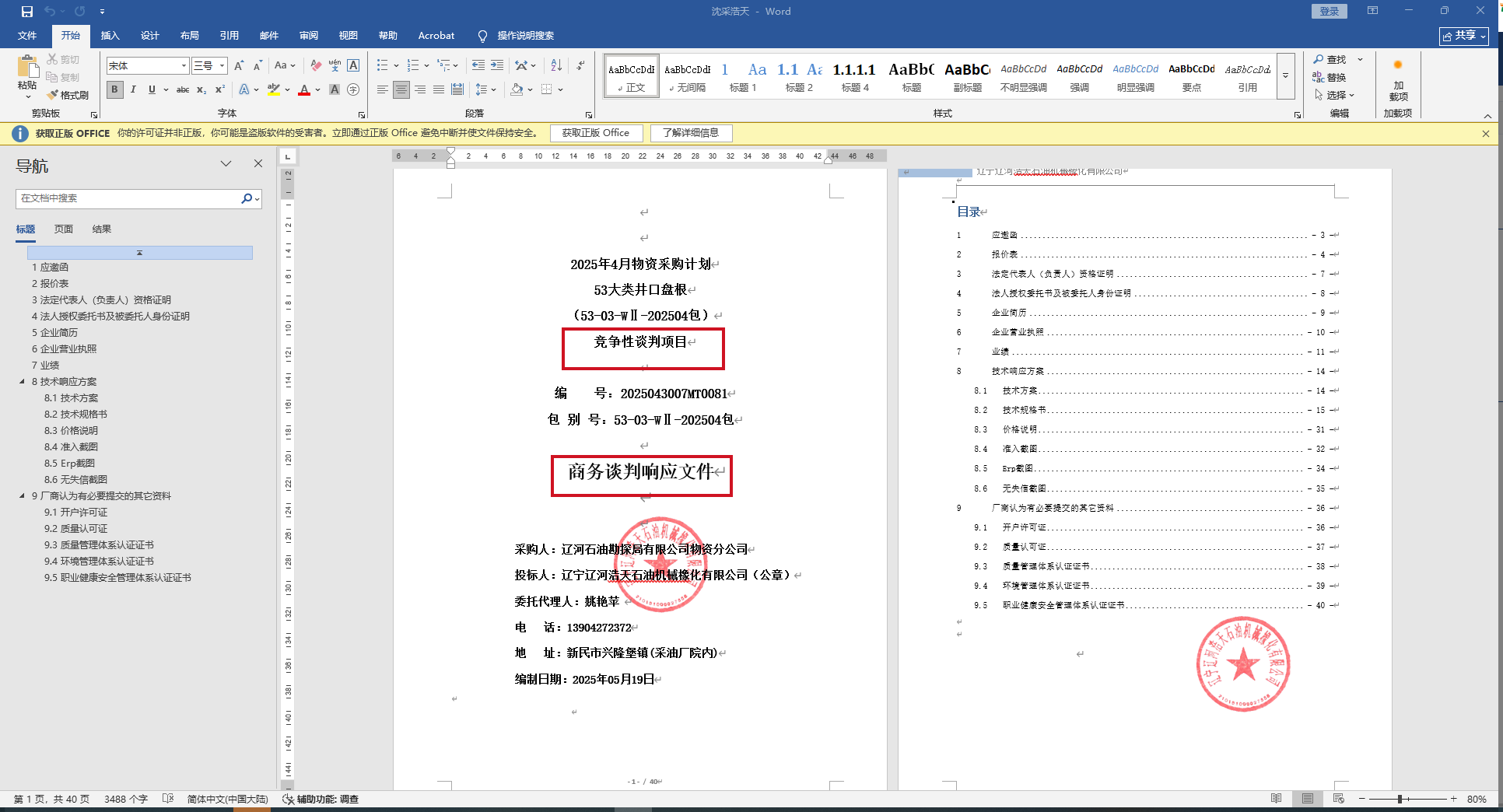This screenshot has height=812, width=1503.
Task: Switch to Web Layout view in status bar
Action: [1339, 799]
